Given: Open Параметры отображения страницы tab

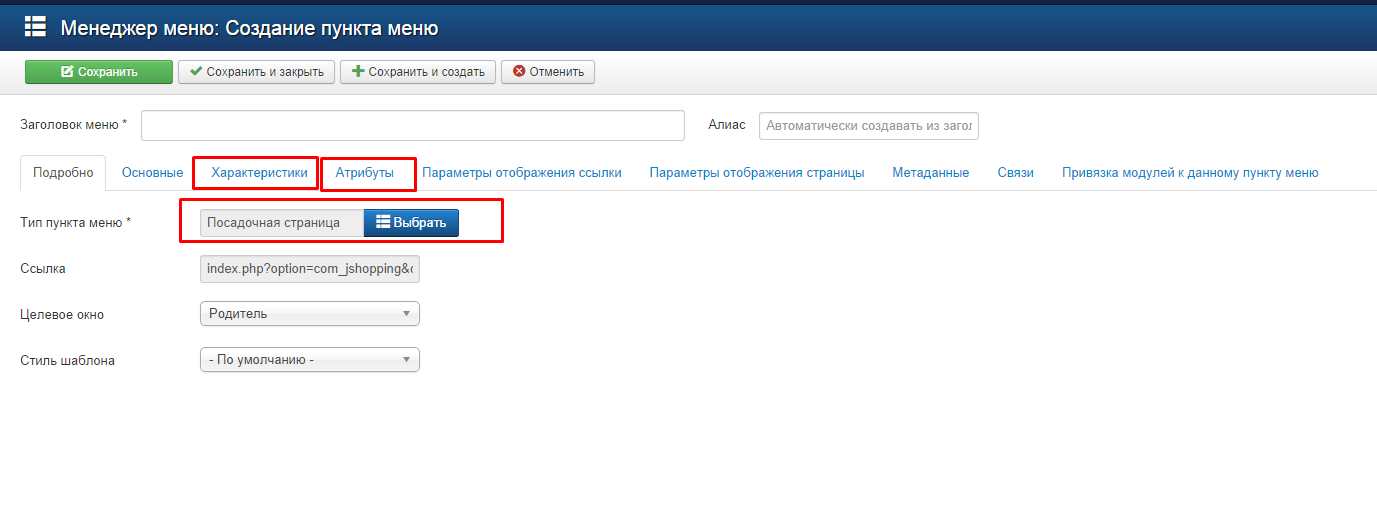Looking at the screenshot, I should 757,173.
